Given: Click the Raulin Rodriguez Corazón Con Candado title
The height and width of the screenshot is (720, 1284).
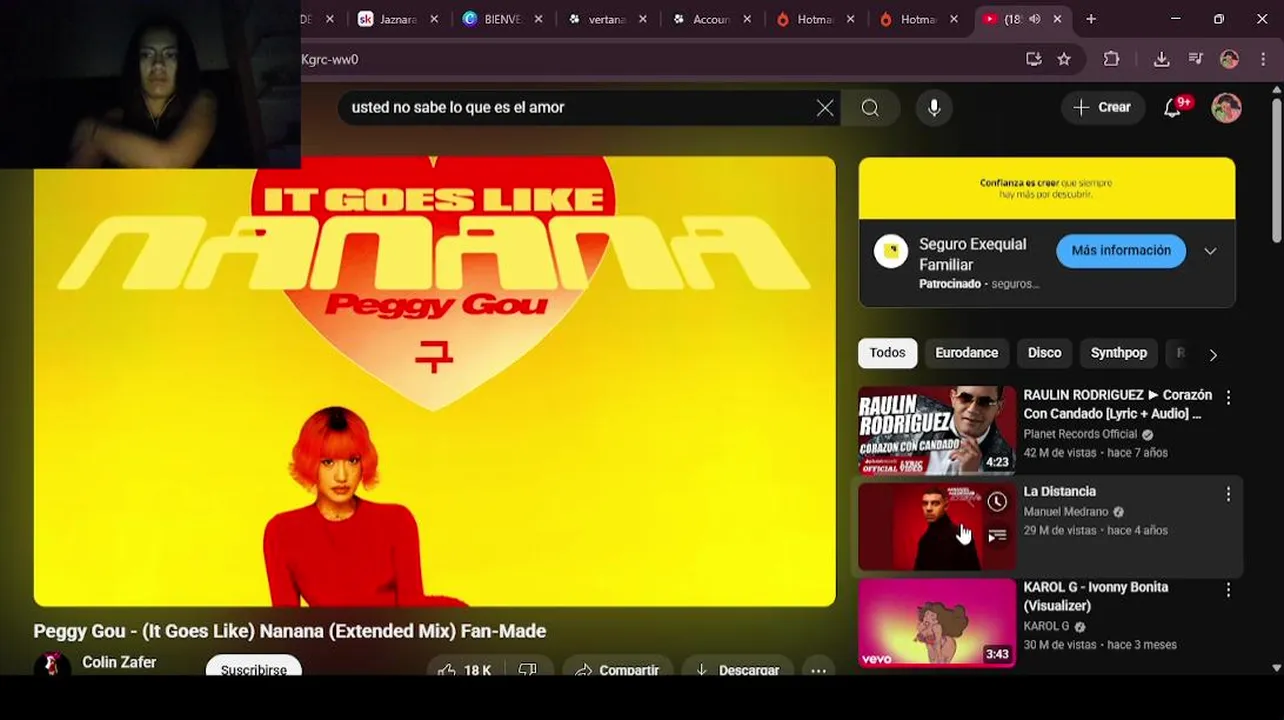Looking at the screenshot, I should click(1118, 404).
